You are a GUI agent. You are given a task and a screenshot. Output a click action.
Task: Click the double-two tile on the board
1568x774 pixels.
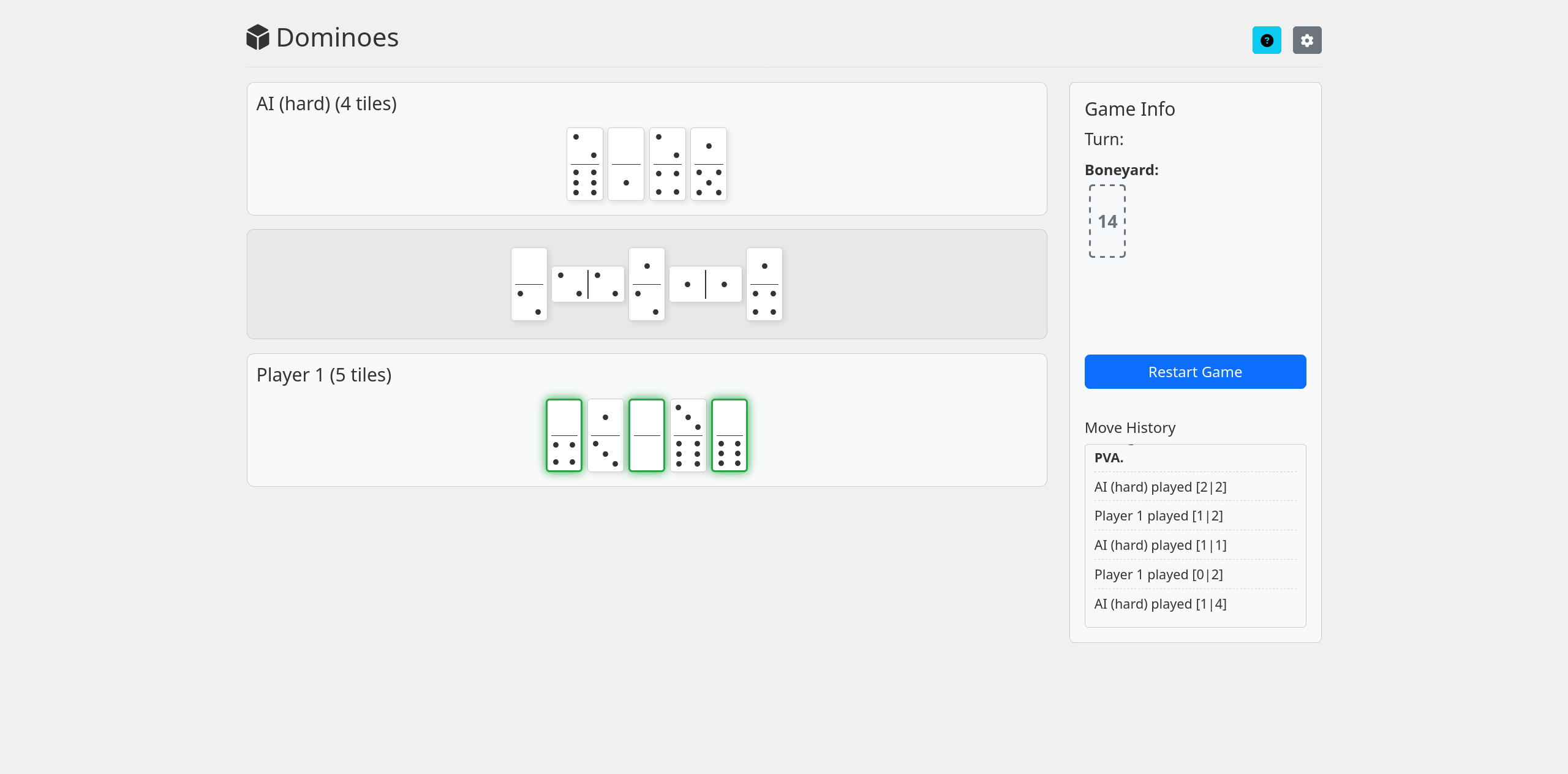pos(587,284)
